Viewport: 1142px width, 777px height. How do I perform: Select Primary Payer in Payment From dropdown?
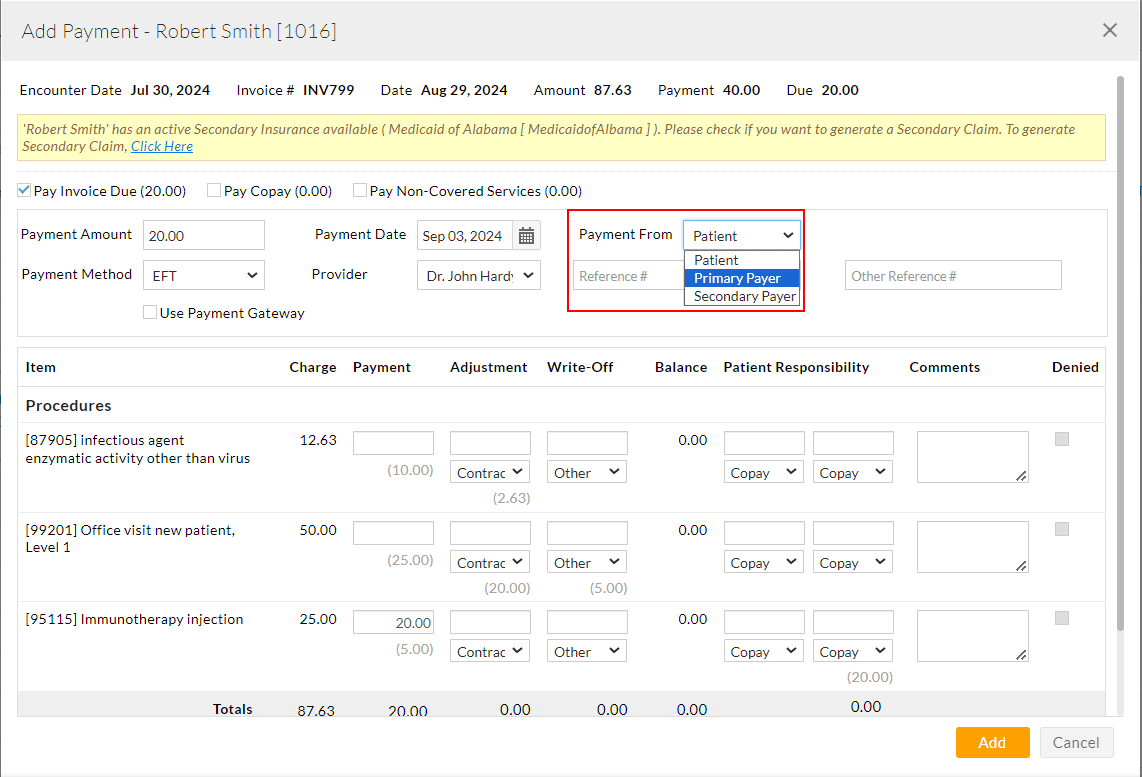click(741, 277)
